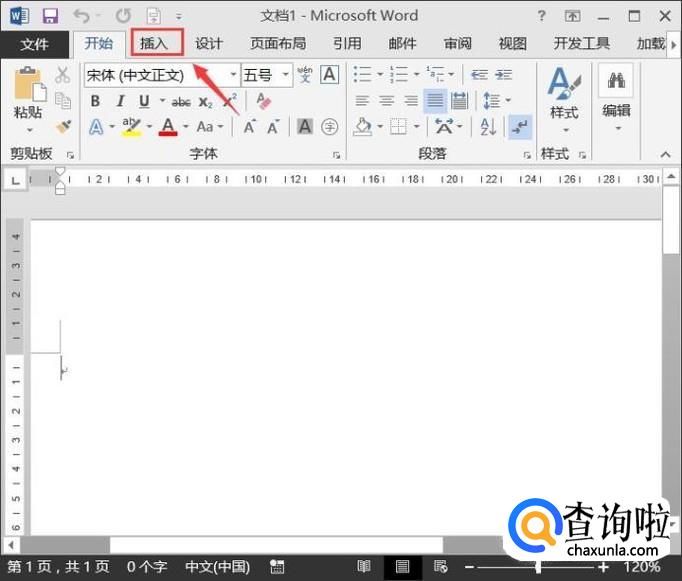Image resolution: width=682 pixels, height=581 pixels.
Task: Select Align Left paragraph alignment
Action: (x=362, y=101)
